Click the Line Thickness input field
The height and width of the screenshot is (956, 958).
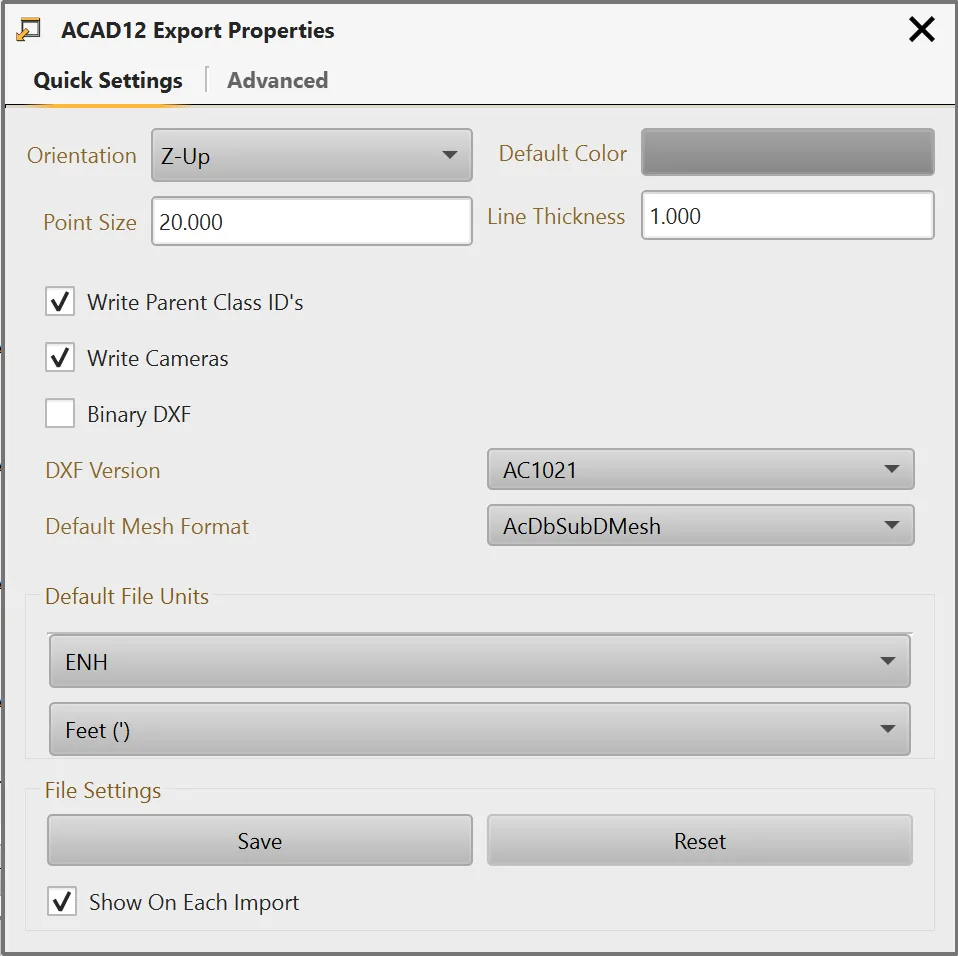788,215
